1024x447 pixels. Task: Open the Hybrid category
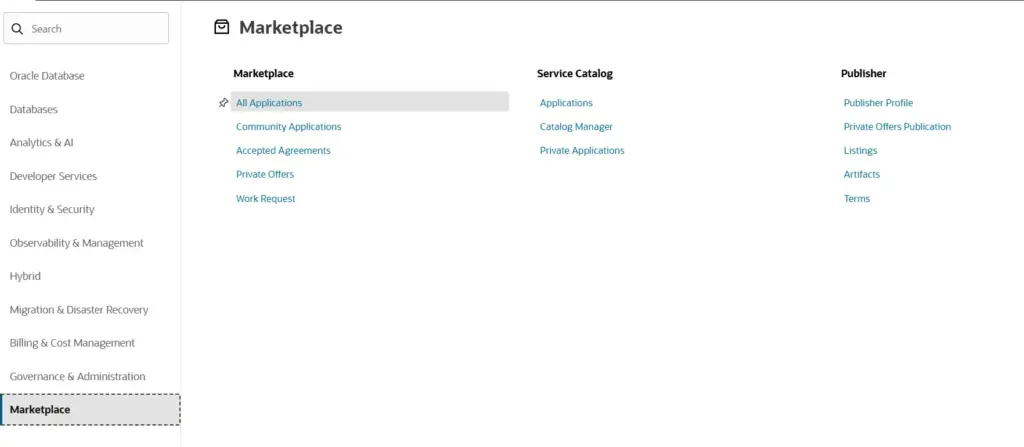click(x=25, y=276)
